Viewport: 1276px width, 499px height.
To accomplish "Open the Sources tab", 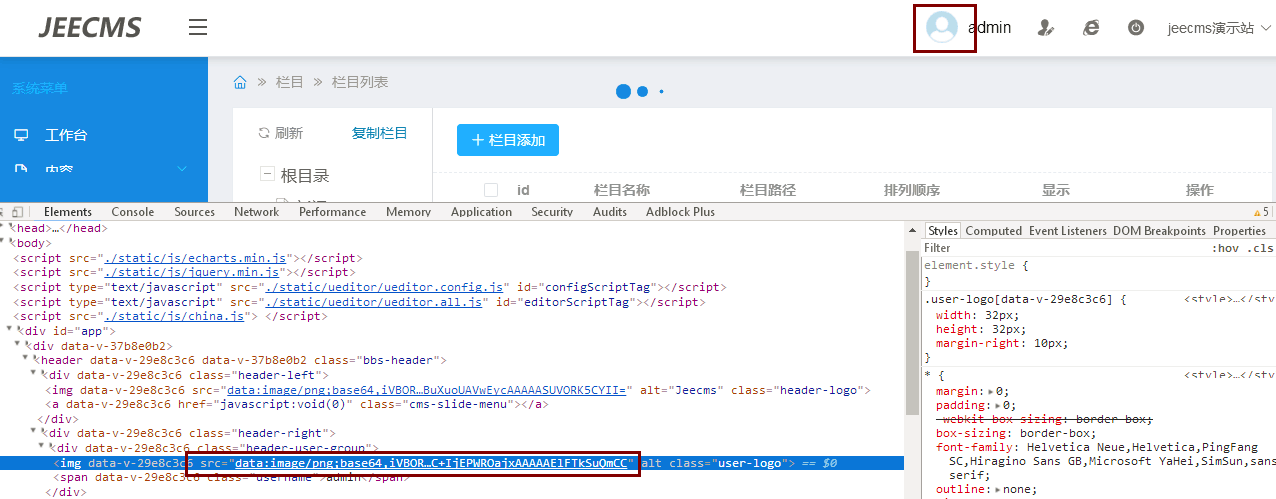I will click(x=195, y=212).
